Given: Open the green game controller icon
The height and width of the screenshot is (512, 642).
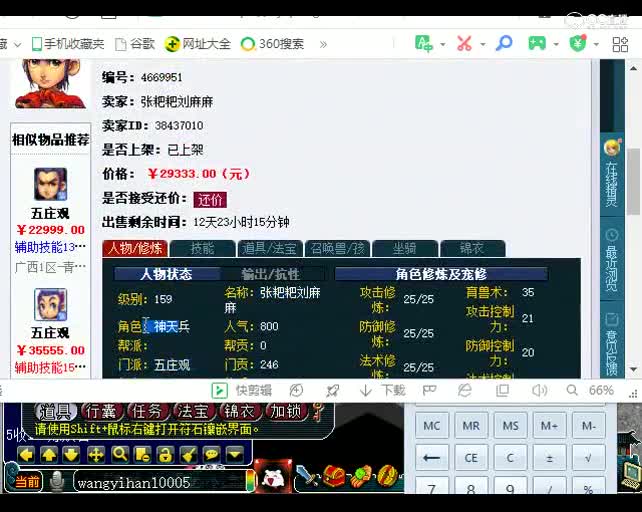Looking at the screenshot, I should coord(537,43).
